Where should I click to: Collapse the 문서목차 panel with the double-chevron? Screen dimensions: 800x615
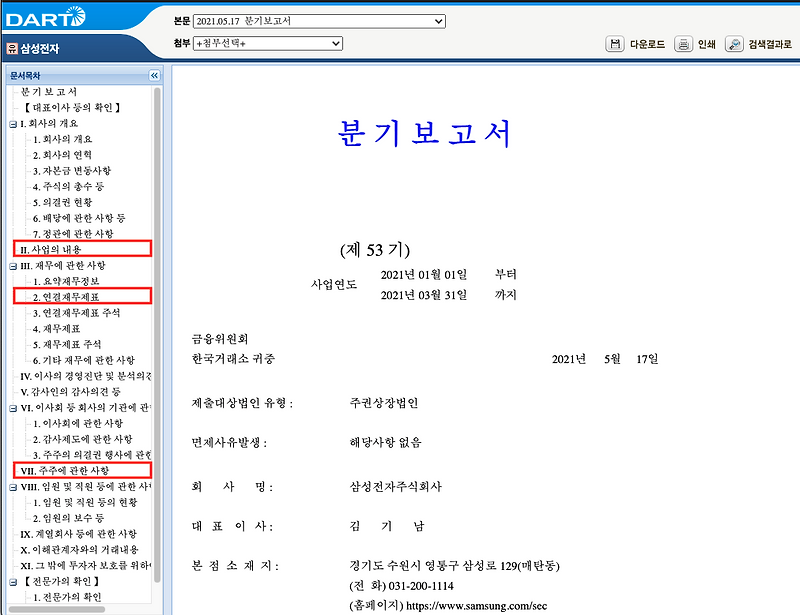tap(154, 76)
